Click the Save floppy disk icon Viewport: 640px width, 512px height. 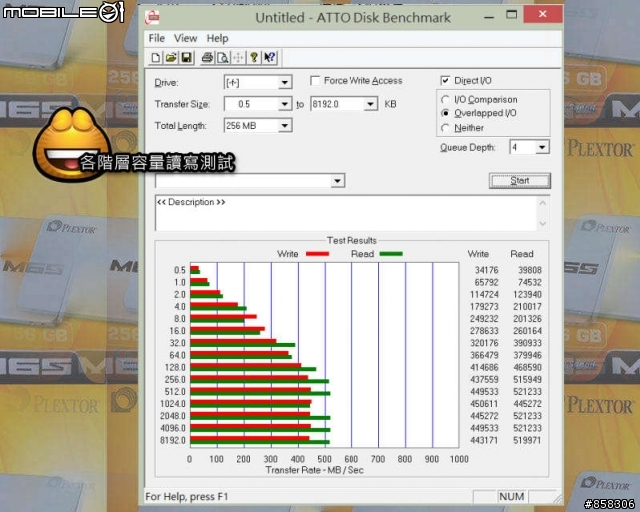(x=187, y=58)
